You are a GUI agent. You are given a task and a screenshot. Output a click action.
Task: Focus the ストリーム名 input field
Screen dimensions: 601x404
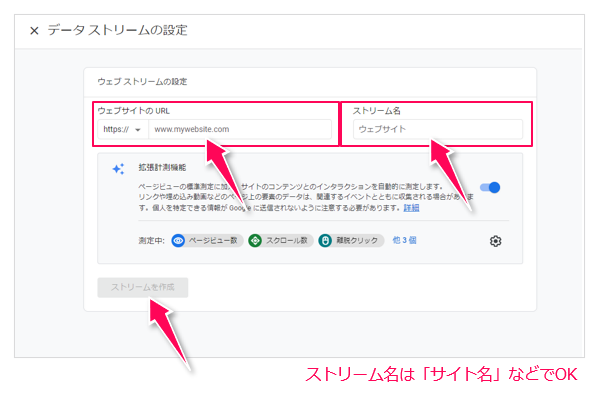pyautogui.click(x=435, y=130)
